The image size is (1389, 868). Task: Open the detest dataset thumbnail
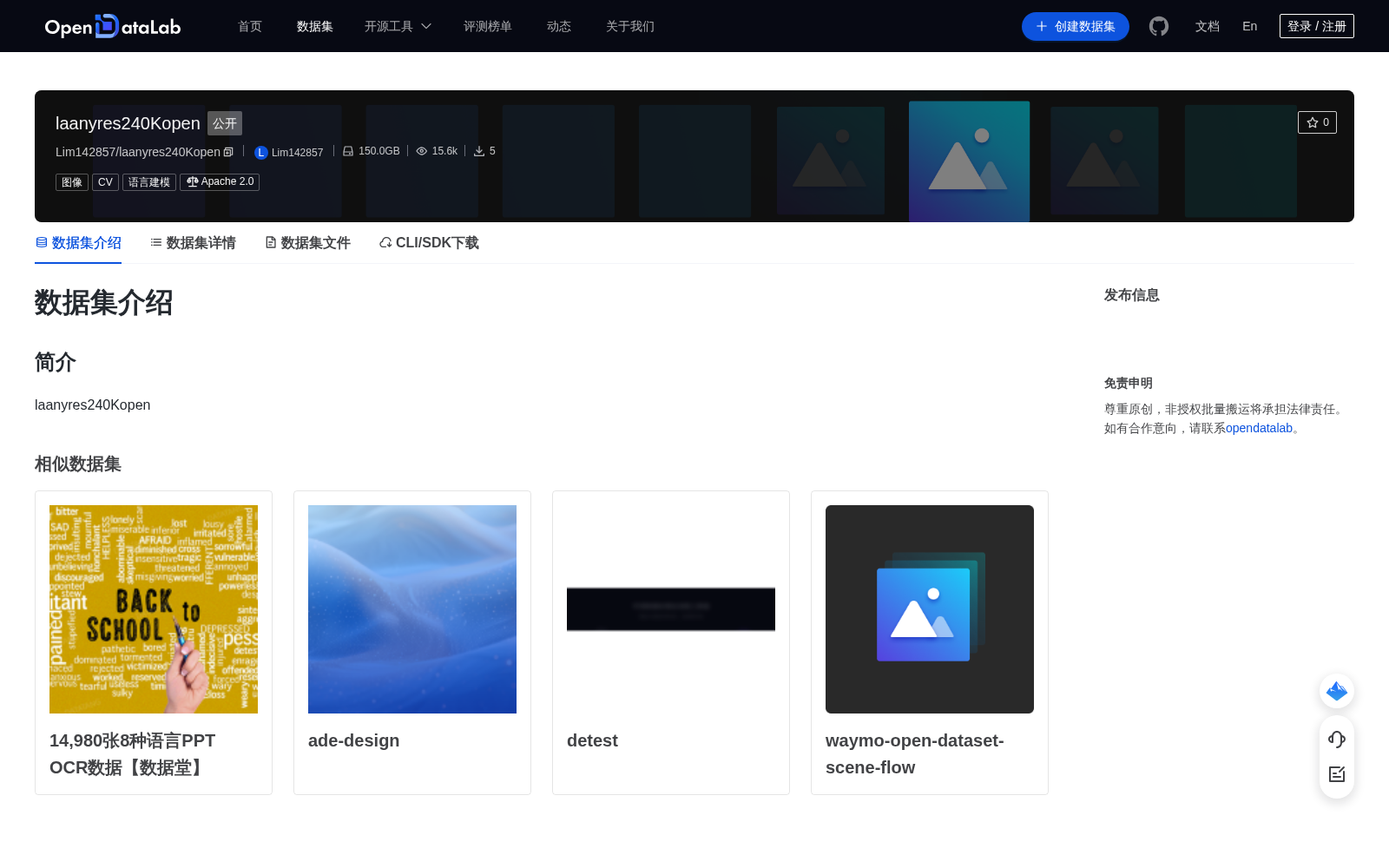pos(671,609)
